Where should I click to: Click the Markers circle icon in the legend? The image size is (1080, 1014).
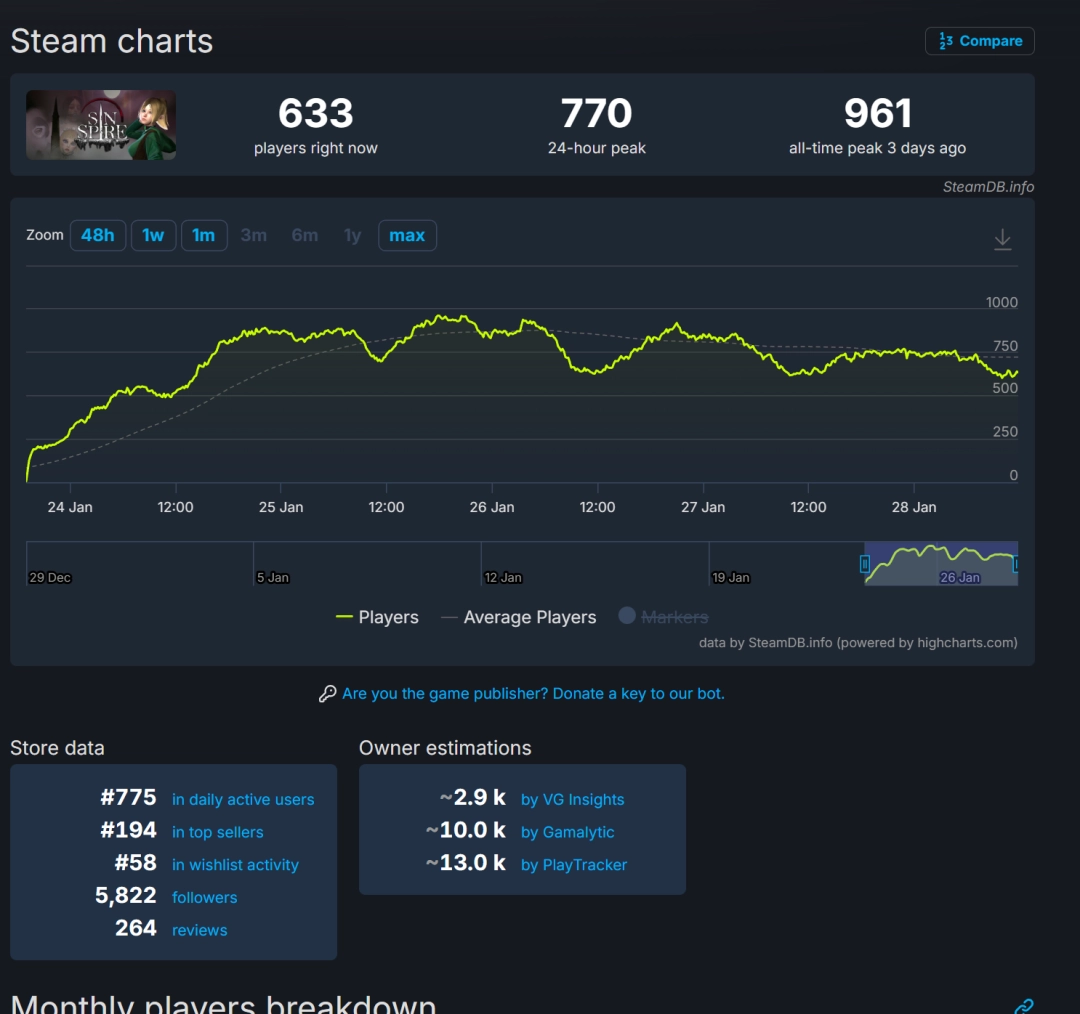pos(629,617)
